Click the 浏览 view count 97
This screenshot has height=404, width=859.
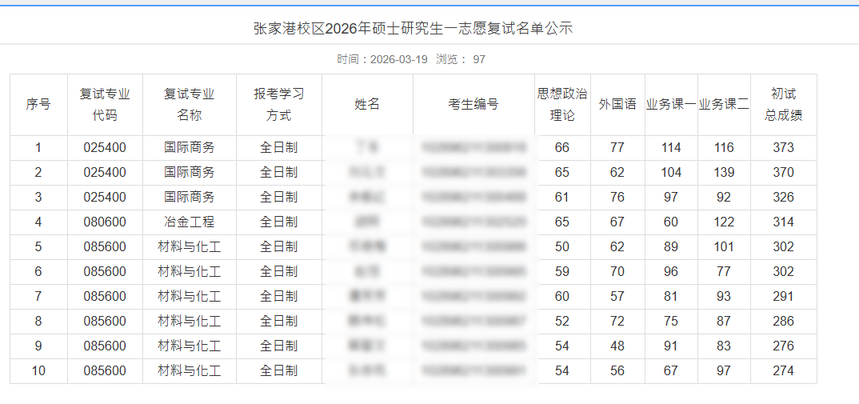pos(479,59)
